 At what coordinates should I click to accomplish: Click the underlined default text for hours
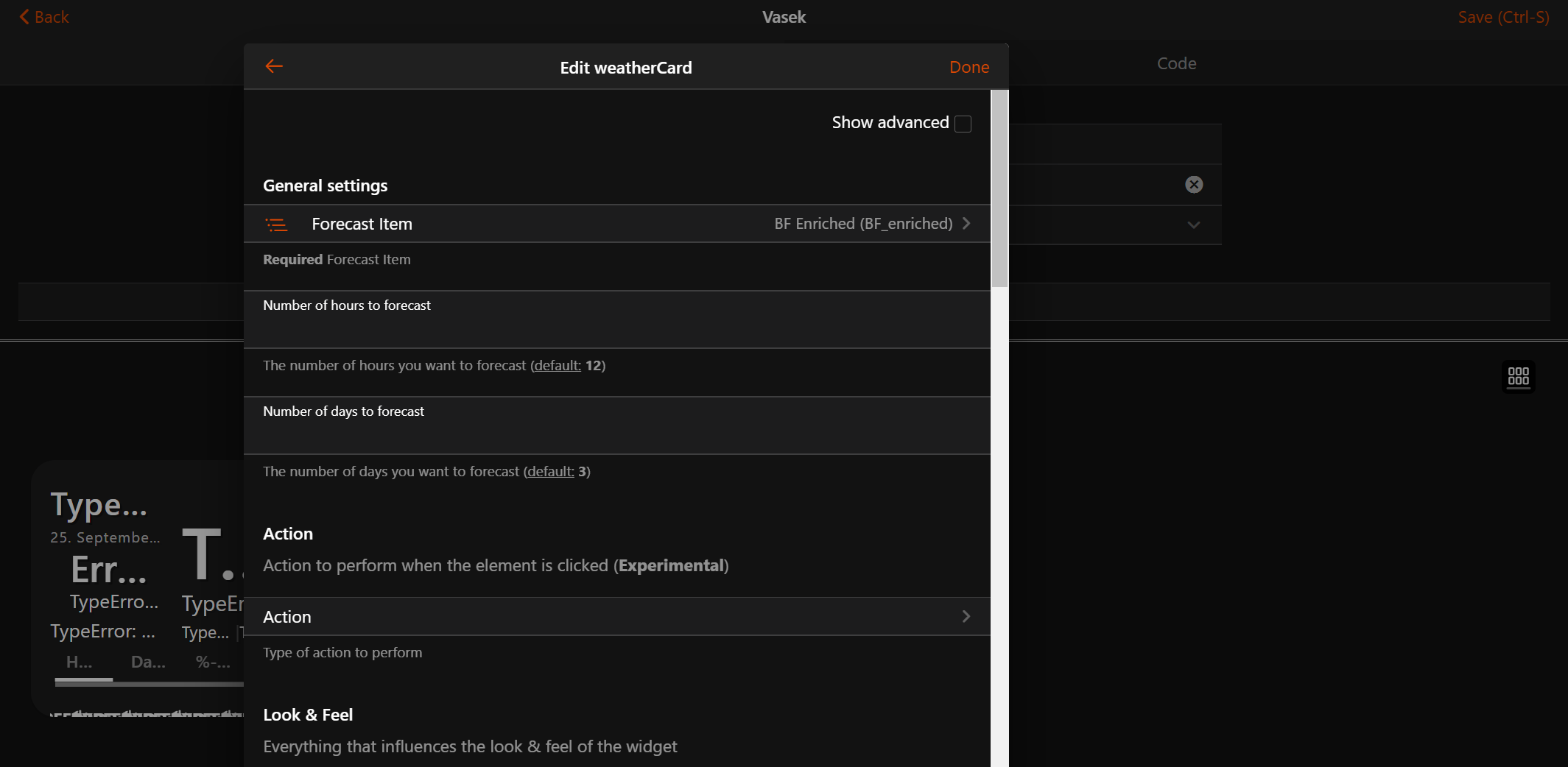(556, 366)
